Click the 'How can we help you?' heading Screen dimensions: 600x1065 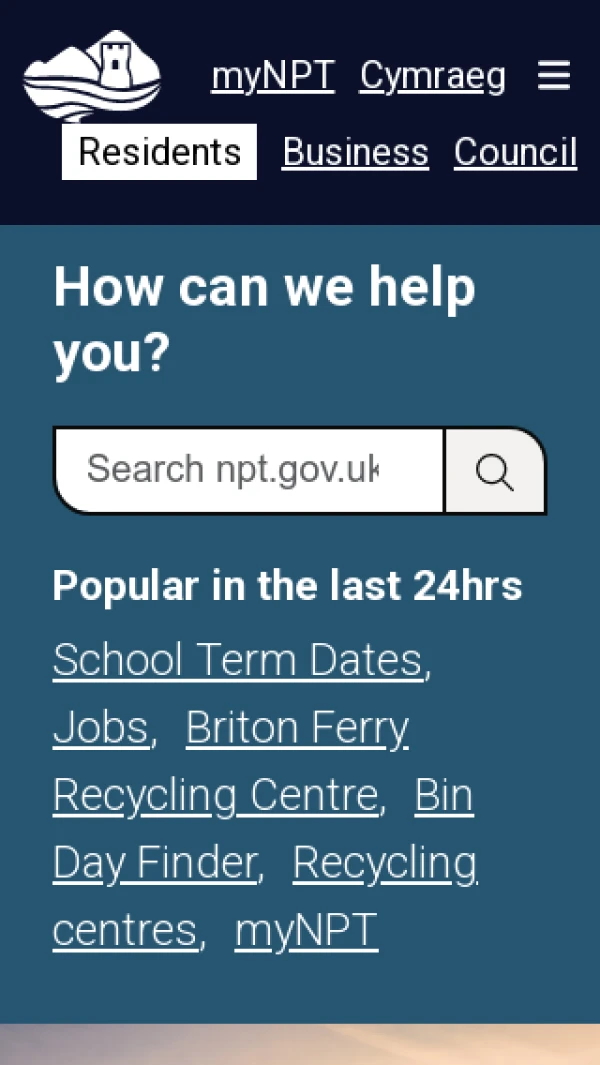coord(263,320)
